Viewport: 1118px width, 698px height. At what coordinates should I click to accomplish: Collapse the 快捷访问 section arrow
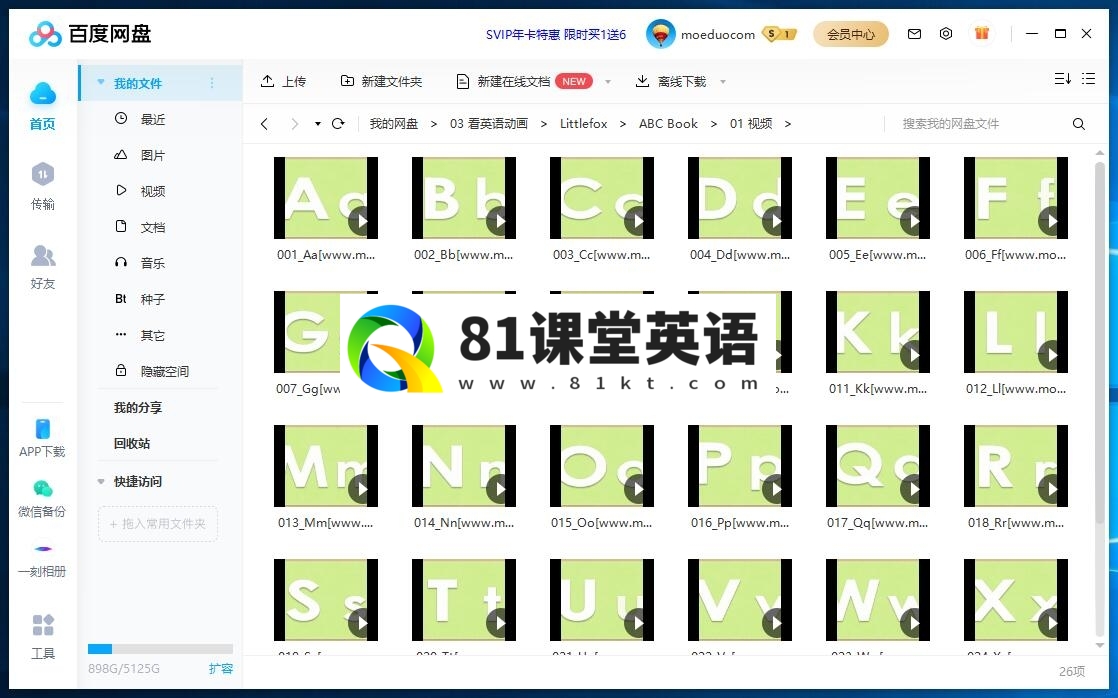[101, 481]
